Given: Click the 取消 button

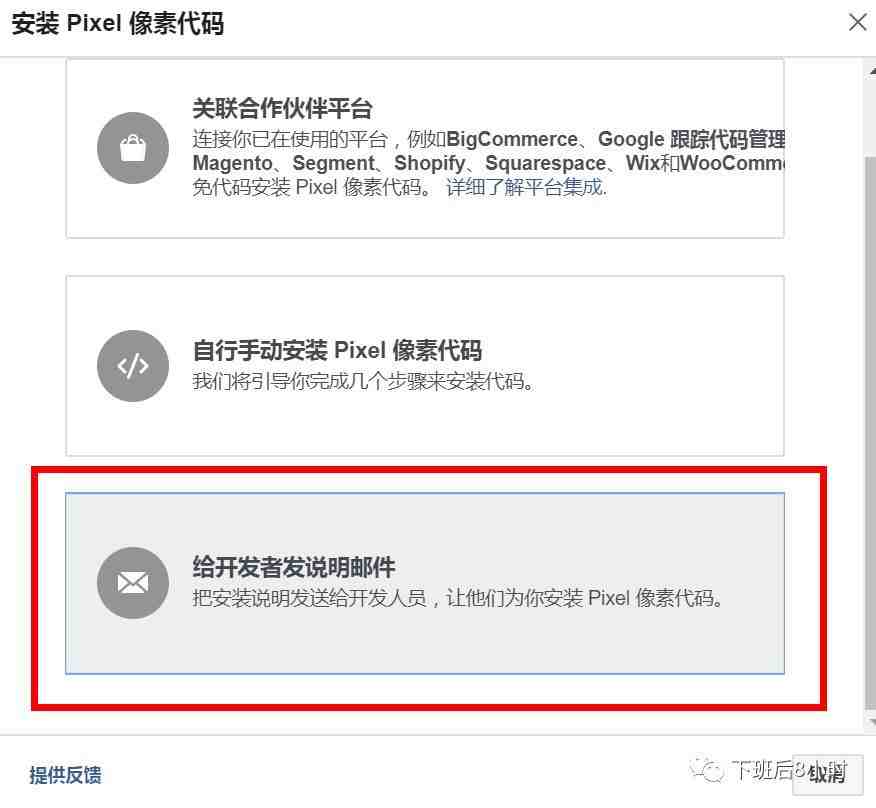Looking at the screenshot, I should click(x=827, y=774).
